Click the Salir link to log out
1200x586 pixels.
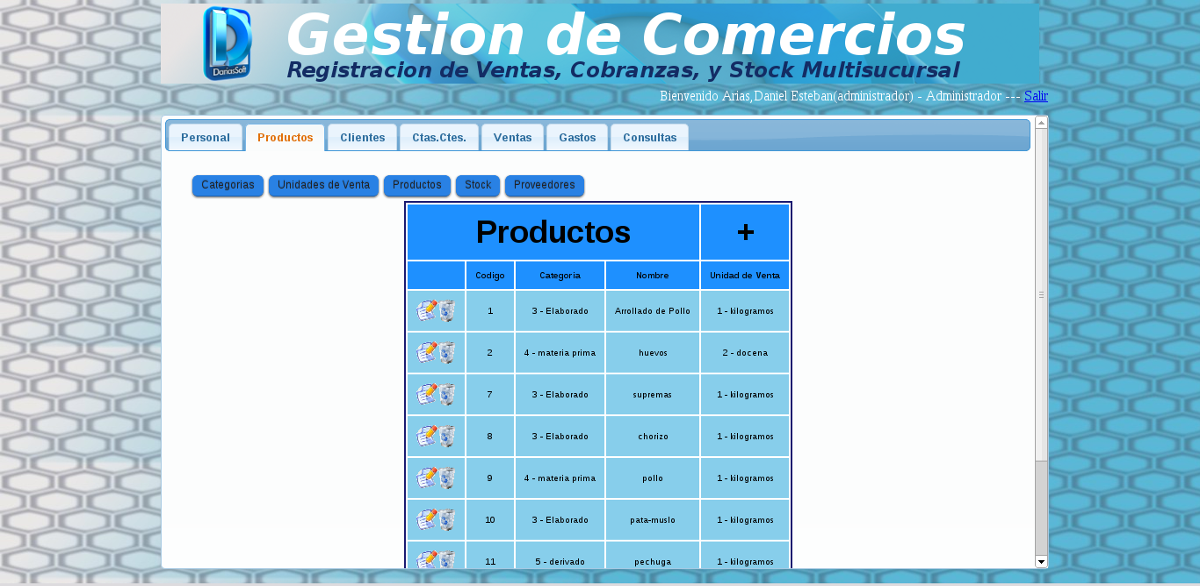[x=1036, y=95]
